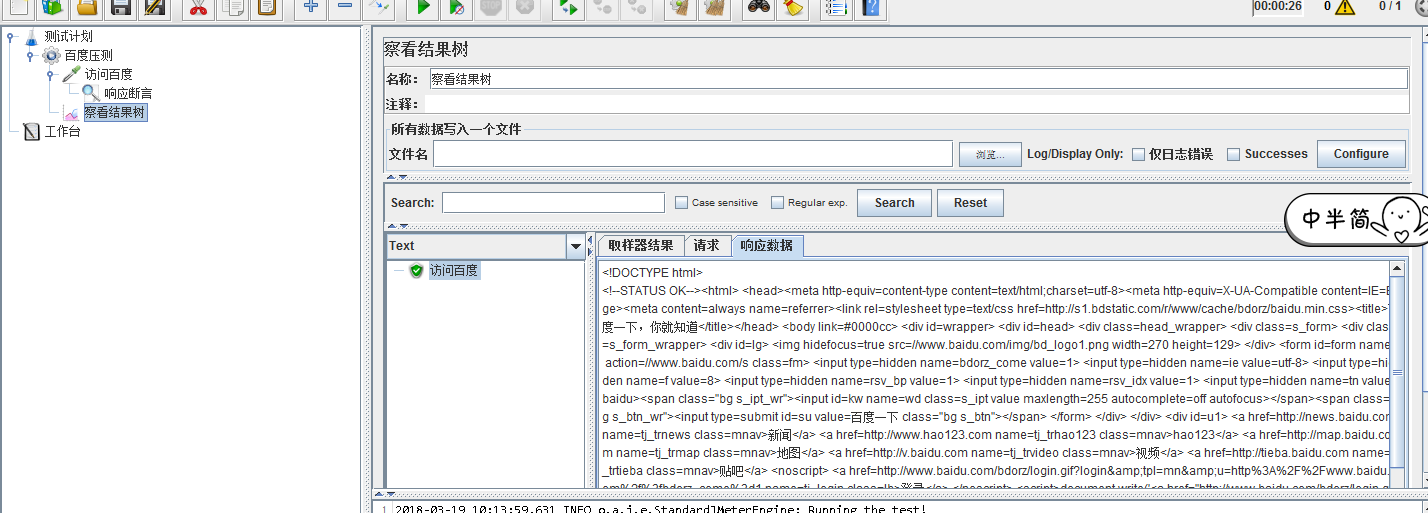The width and height of the screenshot is (1428, 513).
Task: Click green shield icon beside 访问百度 result
Action: coord(416,271)
